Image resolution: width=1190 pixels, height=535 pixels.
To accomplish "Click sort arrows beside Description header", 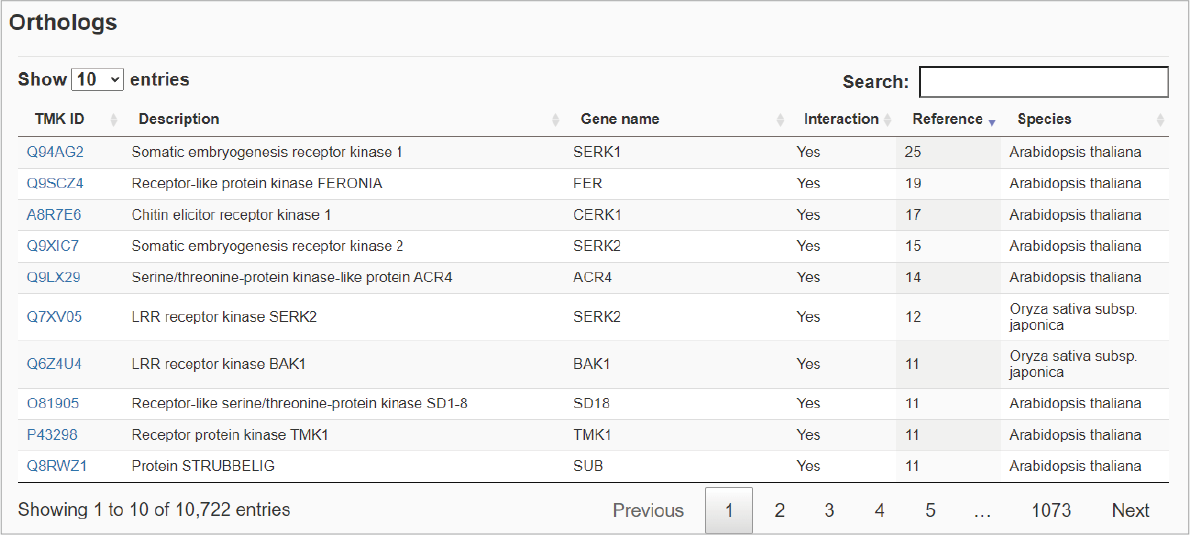I will tap(556, 120).
